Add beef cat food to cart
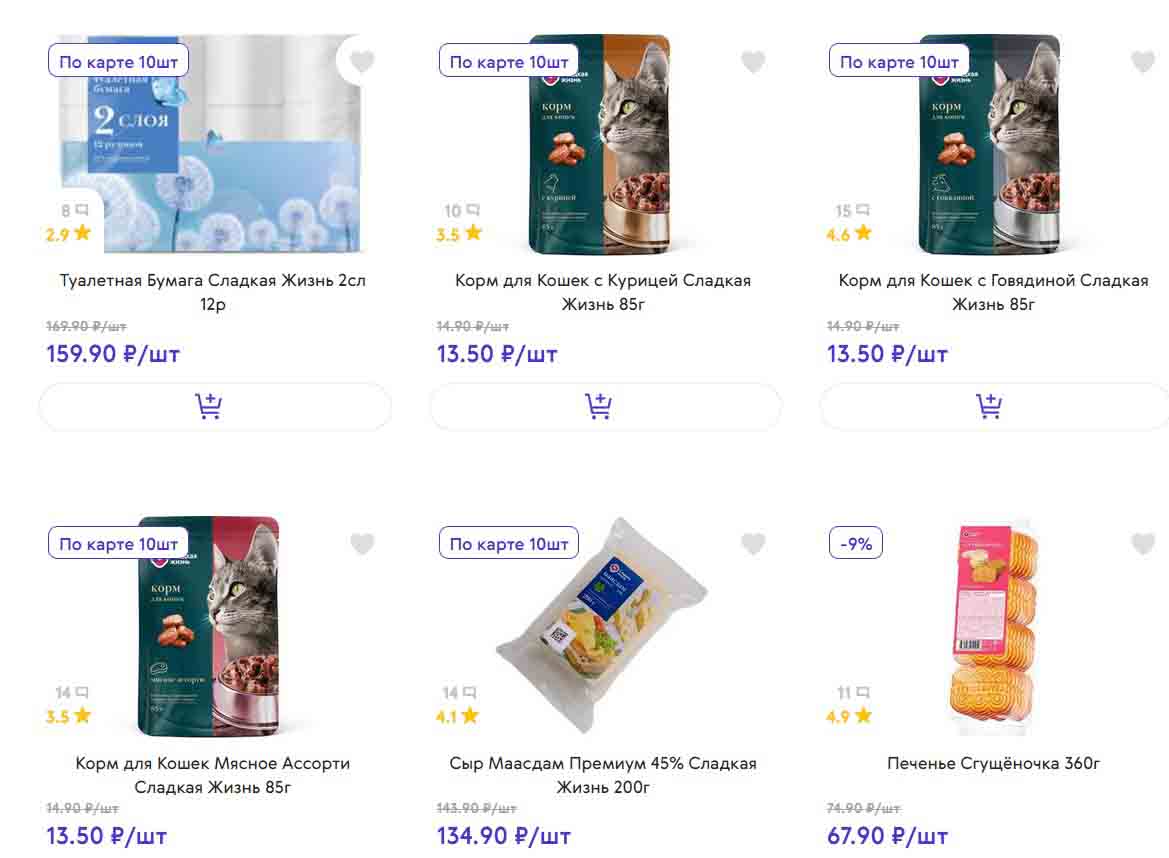This screenshot has width=1169, height=858. tap(989, 407)
